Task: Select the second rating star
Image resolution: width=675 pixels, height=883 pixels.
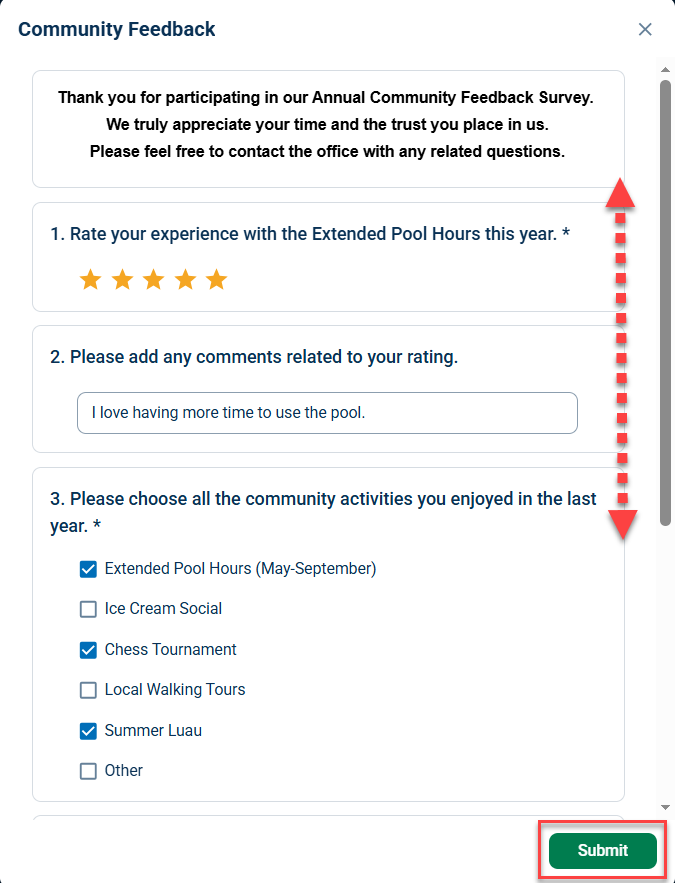Action: pyautogui.click(x=122, y=279)
